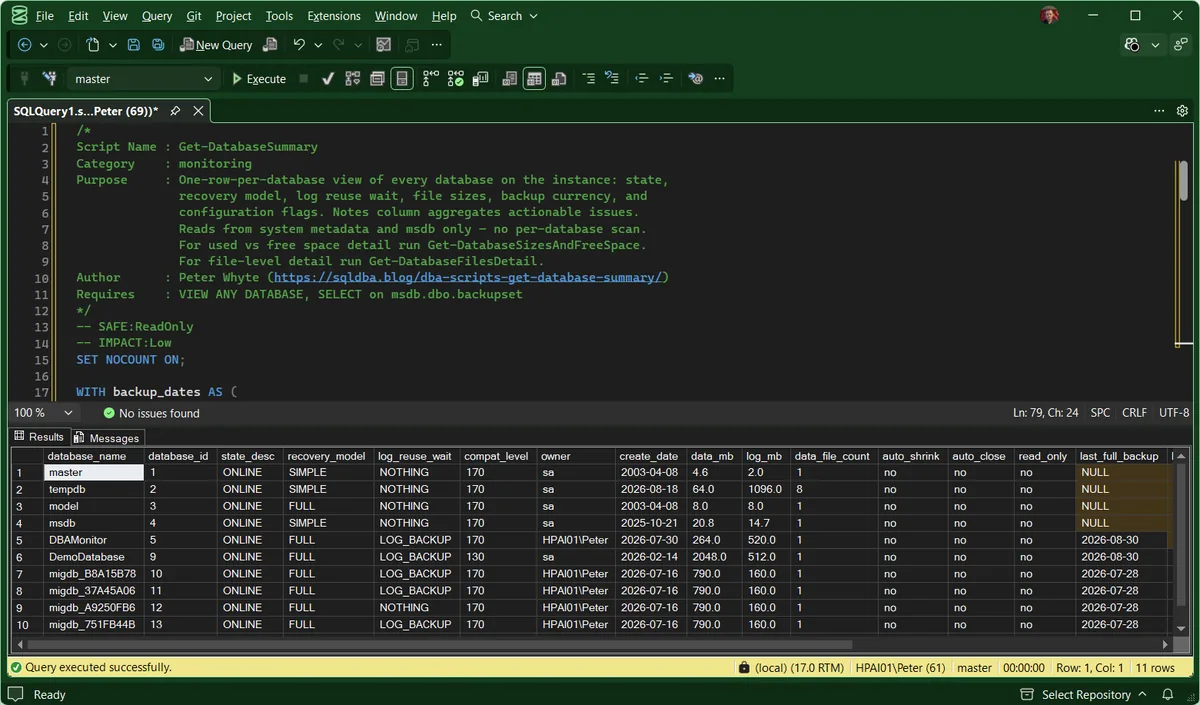Open the user account avatar
1200x705 pixels.
coord(1049,16)
